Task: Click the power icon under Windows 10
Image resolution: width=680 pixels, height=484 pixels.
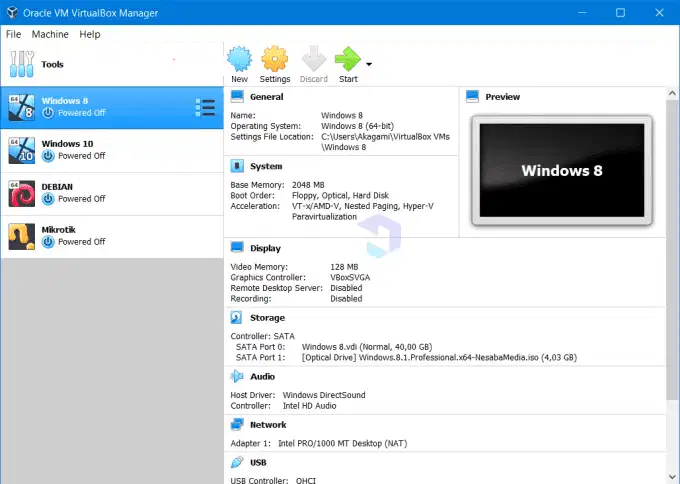Action: coord(48,156)
